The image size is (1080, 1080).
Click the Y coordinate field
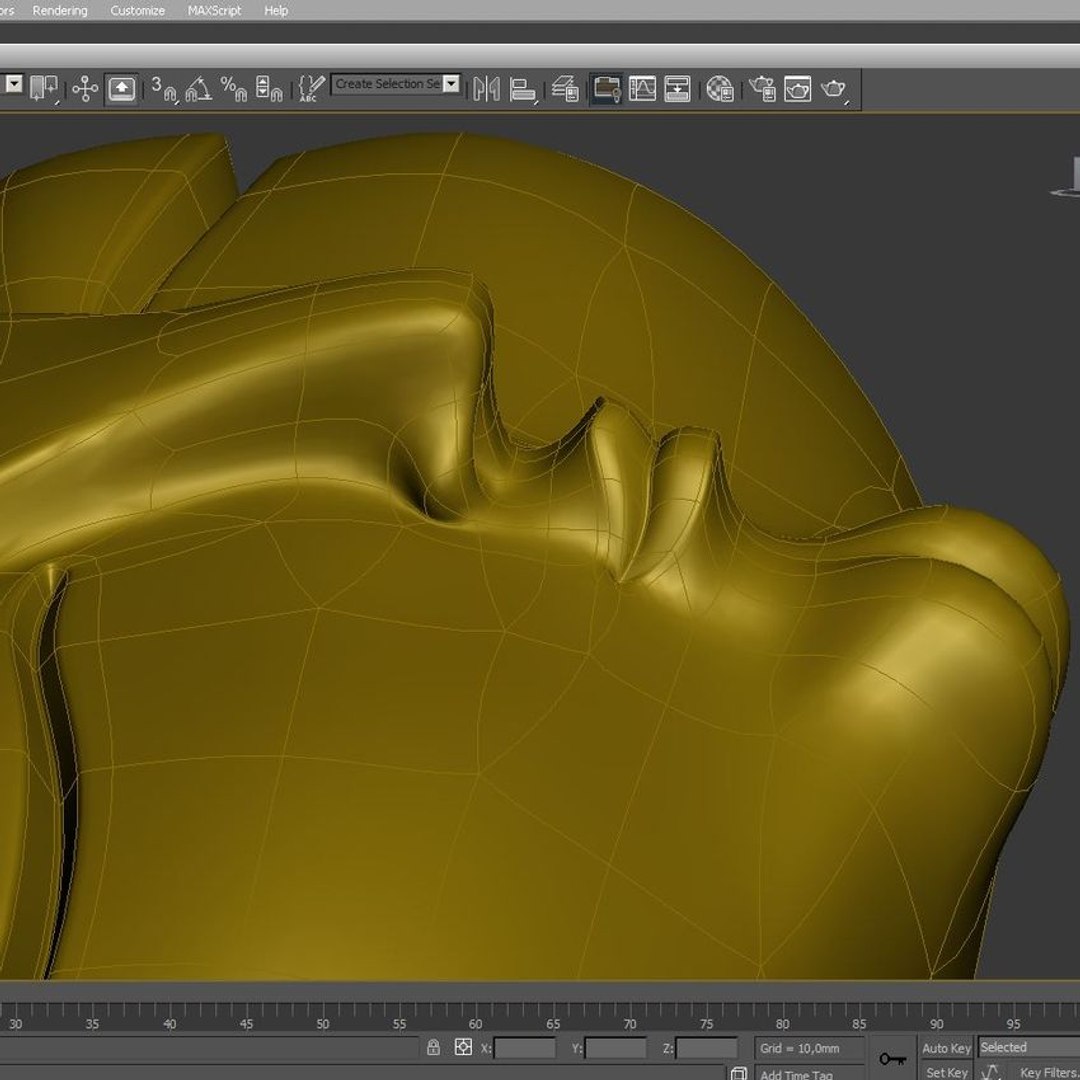point(615,1048)
